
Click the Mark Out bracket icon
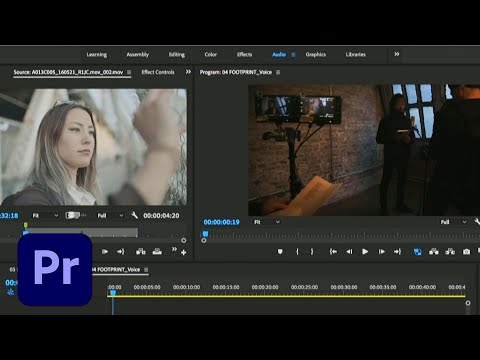(312, 252)
